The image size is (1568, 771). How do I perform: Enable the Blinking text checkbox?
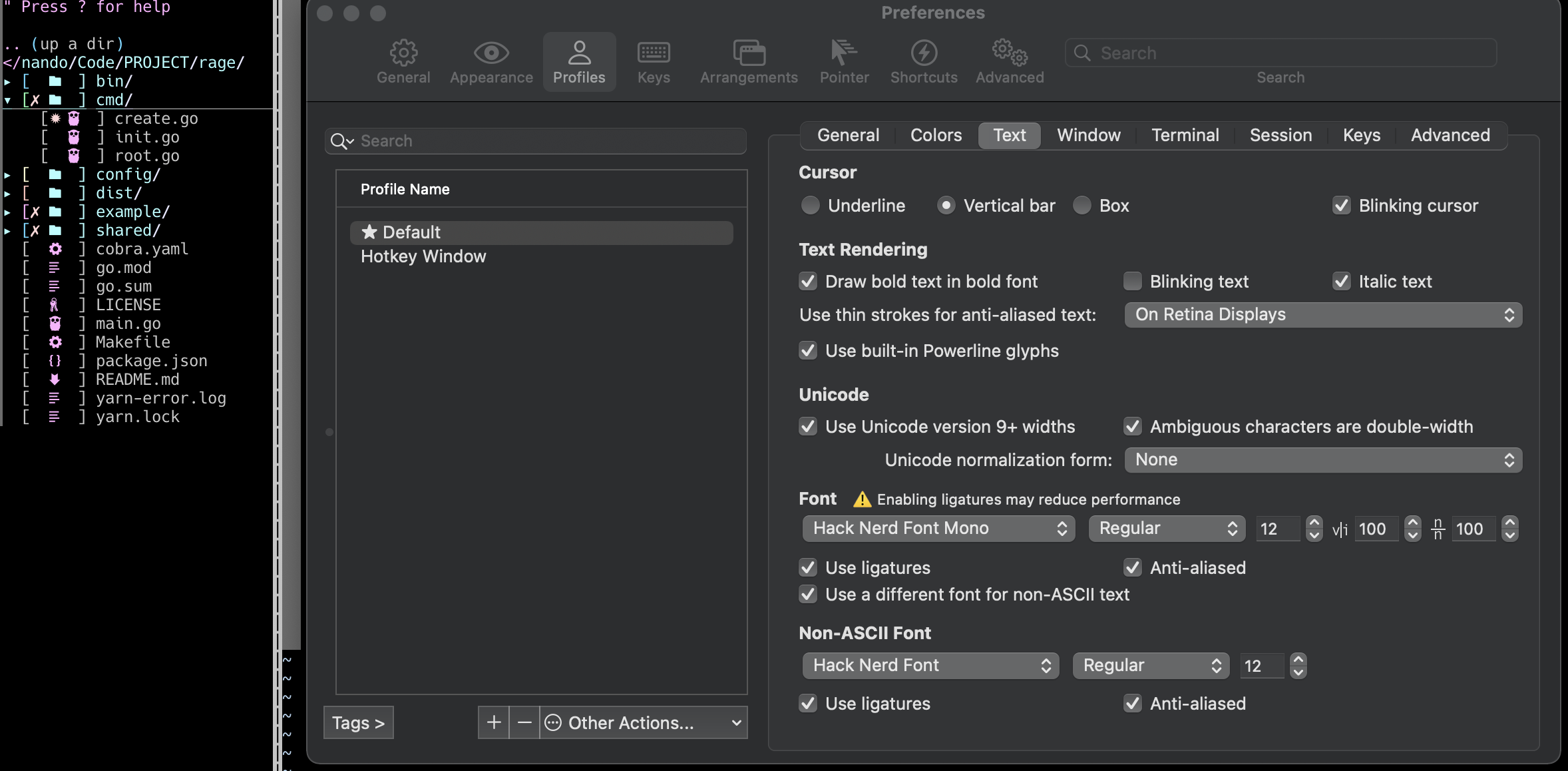(x=1132, y=282)
